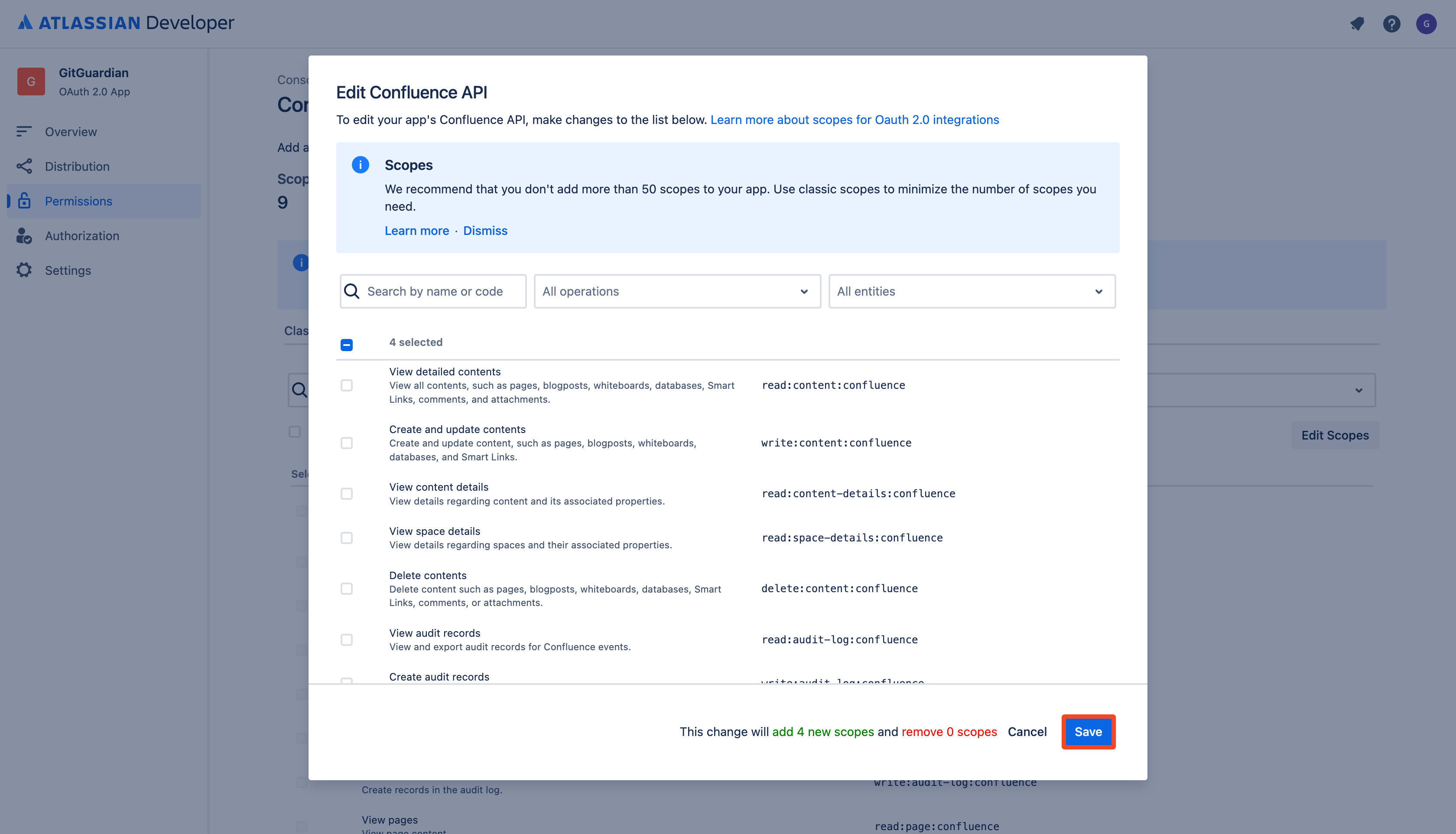This screenshot has width=1456, height=834.
Task: Click the Scopes info icon in banner
Action: point(360,165)
